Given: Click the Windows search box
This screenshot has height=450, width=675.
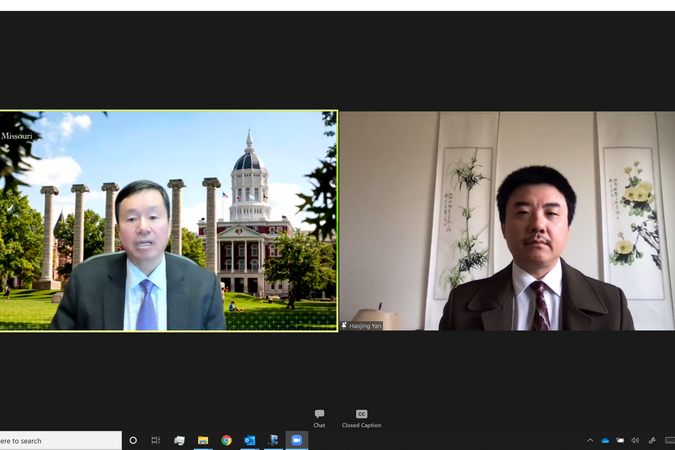Looking at the screenshot, I should point(60,440).
